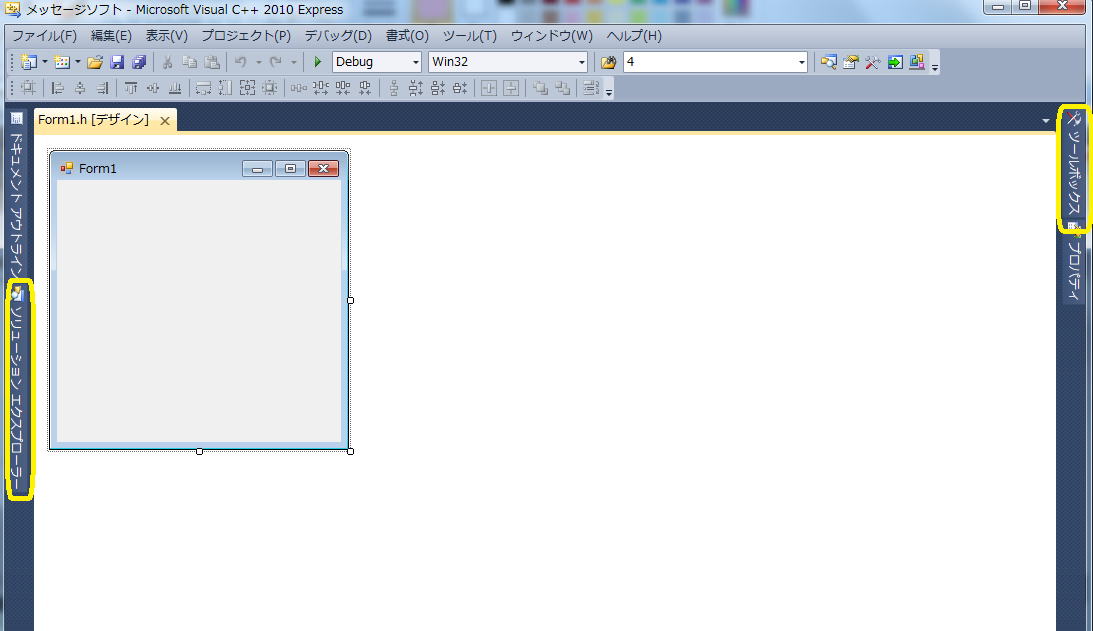Click the Save All icon
The height and width of the screenshot is (631, 1093).
[139, 62]
